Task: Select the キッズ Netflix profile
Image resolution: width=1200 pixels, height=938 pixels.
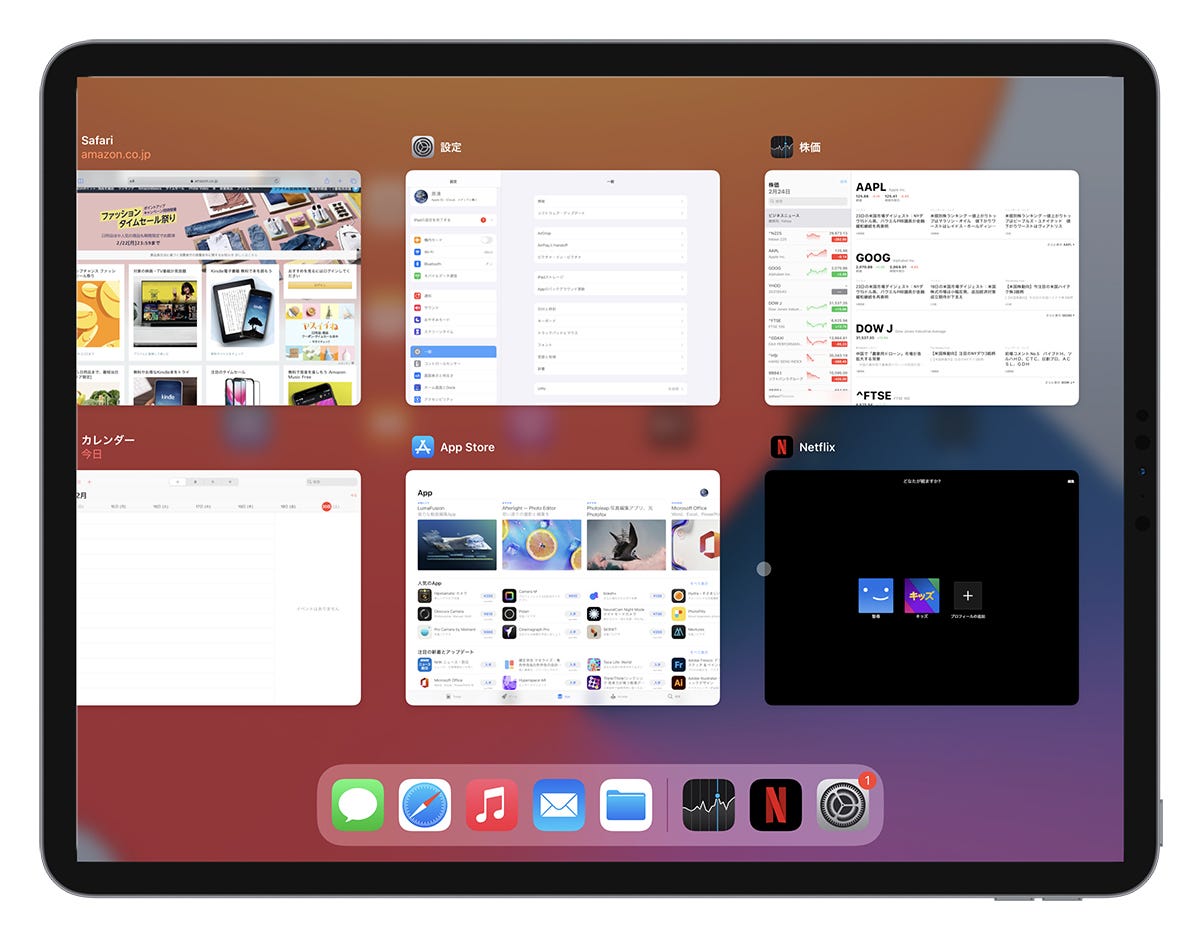Action: point(922,596)
